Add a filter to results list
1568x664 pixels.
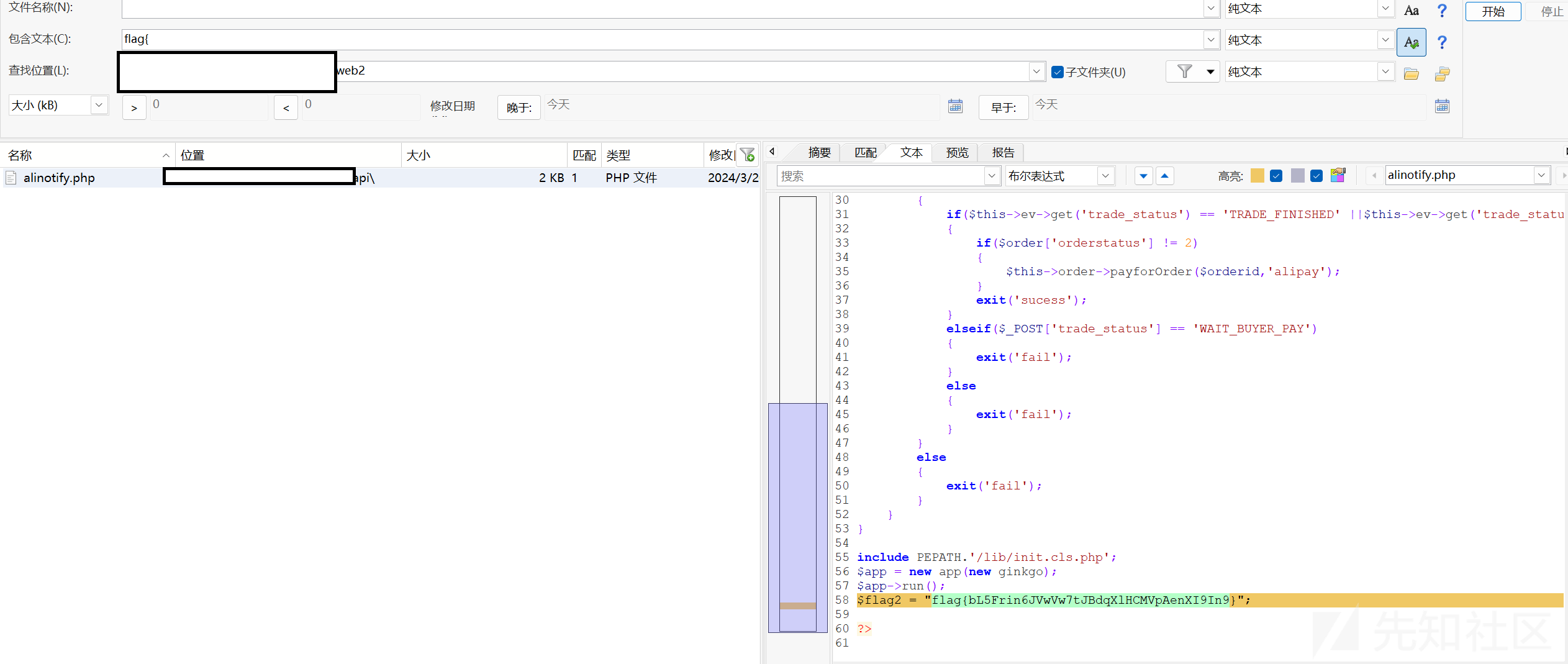748,155
